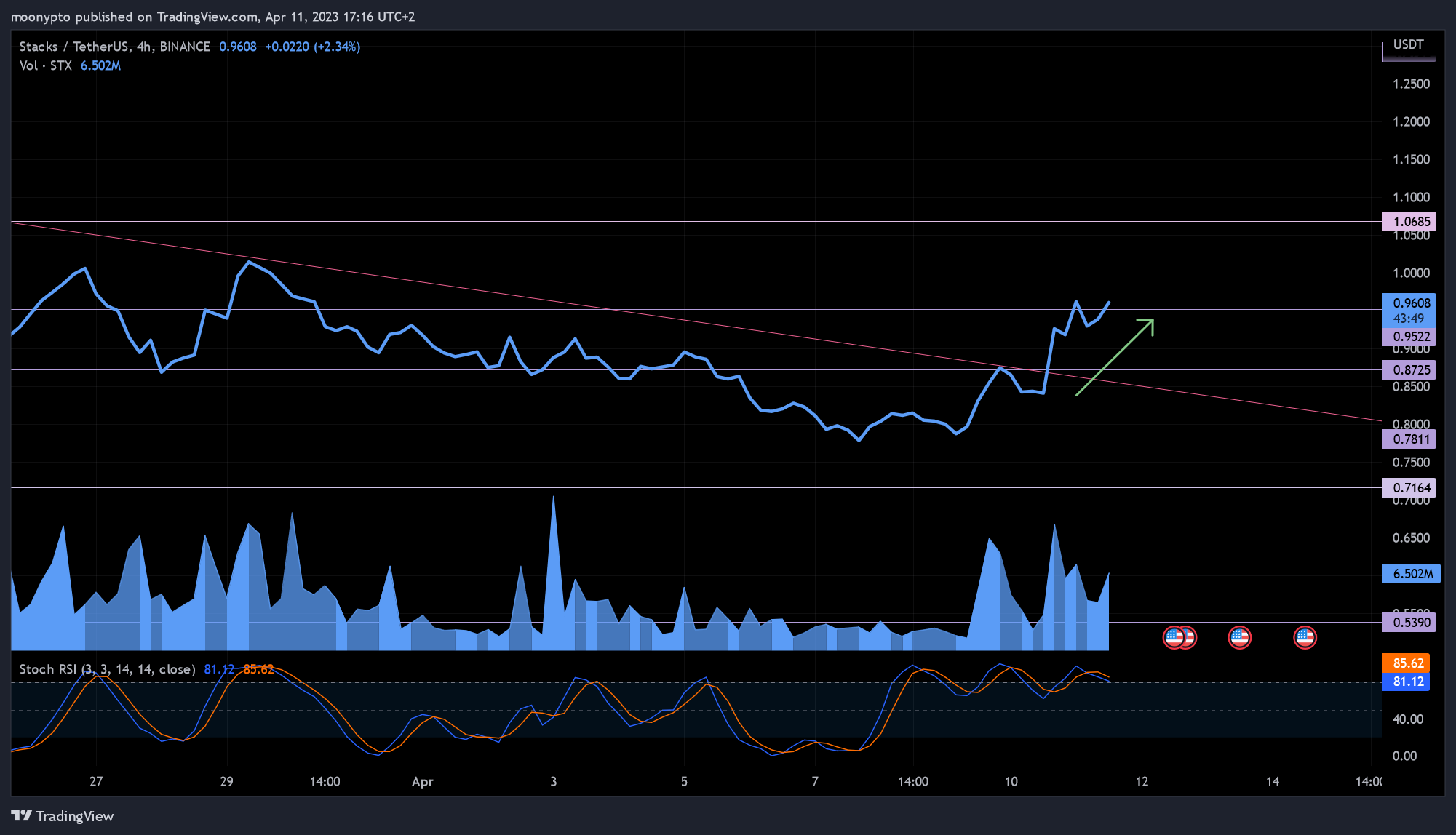Click the 1.0000 price axis tick
The image size is (1456, 835).
[x=1411, y=273]
